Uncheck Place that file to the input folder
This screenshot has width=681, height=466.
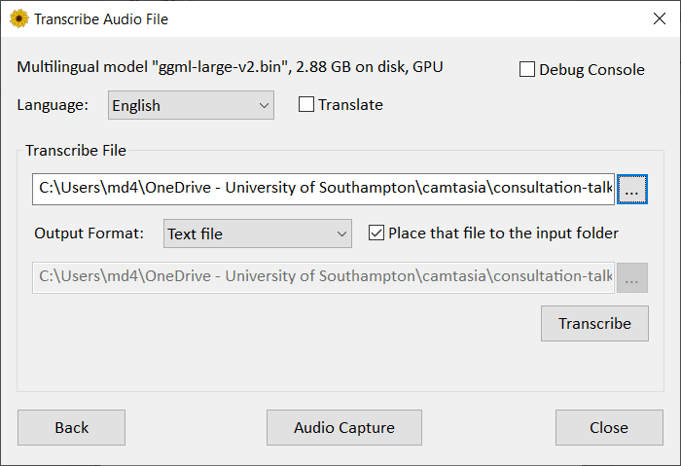click(376, 233)
